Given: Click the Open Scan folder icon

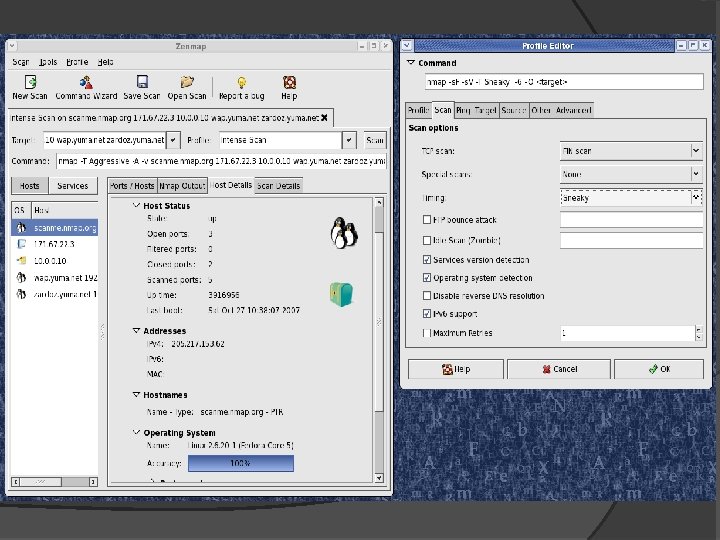Looking at the screenshot, I should click(187, 82).
